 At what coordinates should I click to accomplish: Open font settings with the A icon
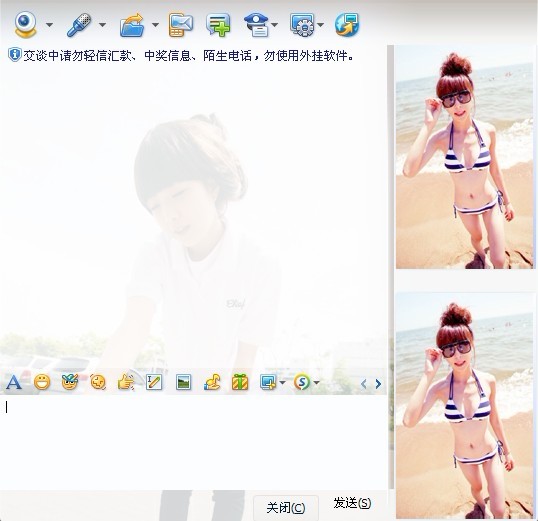[14, 382]
